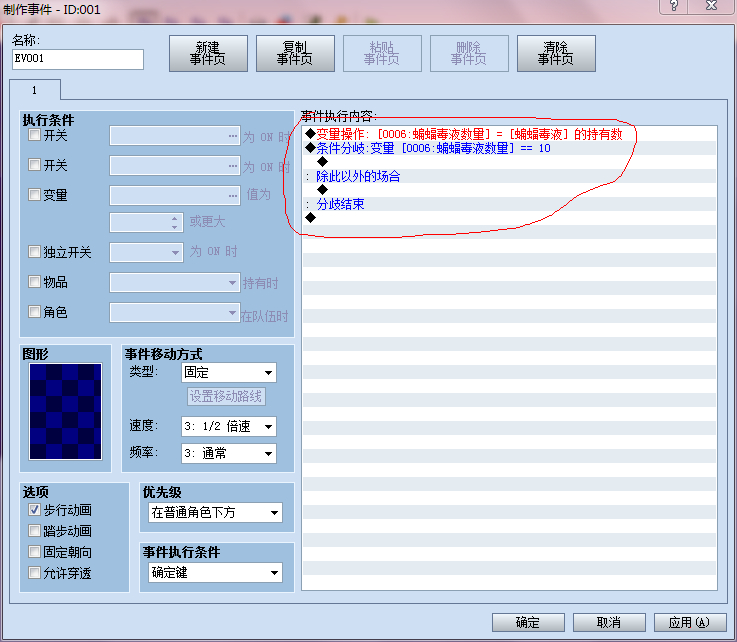Select the 变量操作 command line
This screenshot has width=737, height=642.
510,134
